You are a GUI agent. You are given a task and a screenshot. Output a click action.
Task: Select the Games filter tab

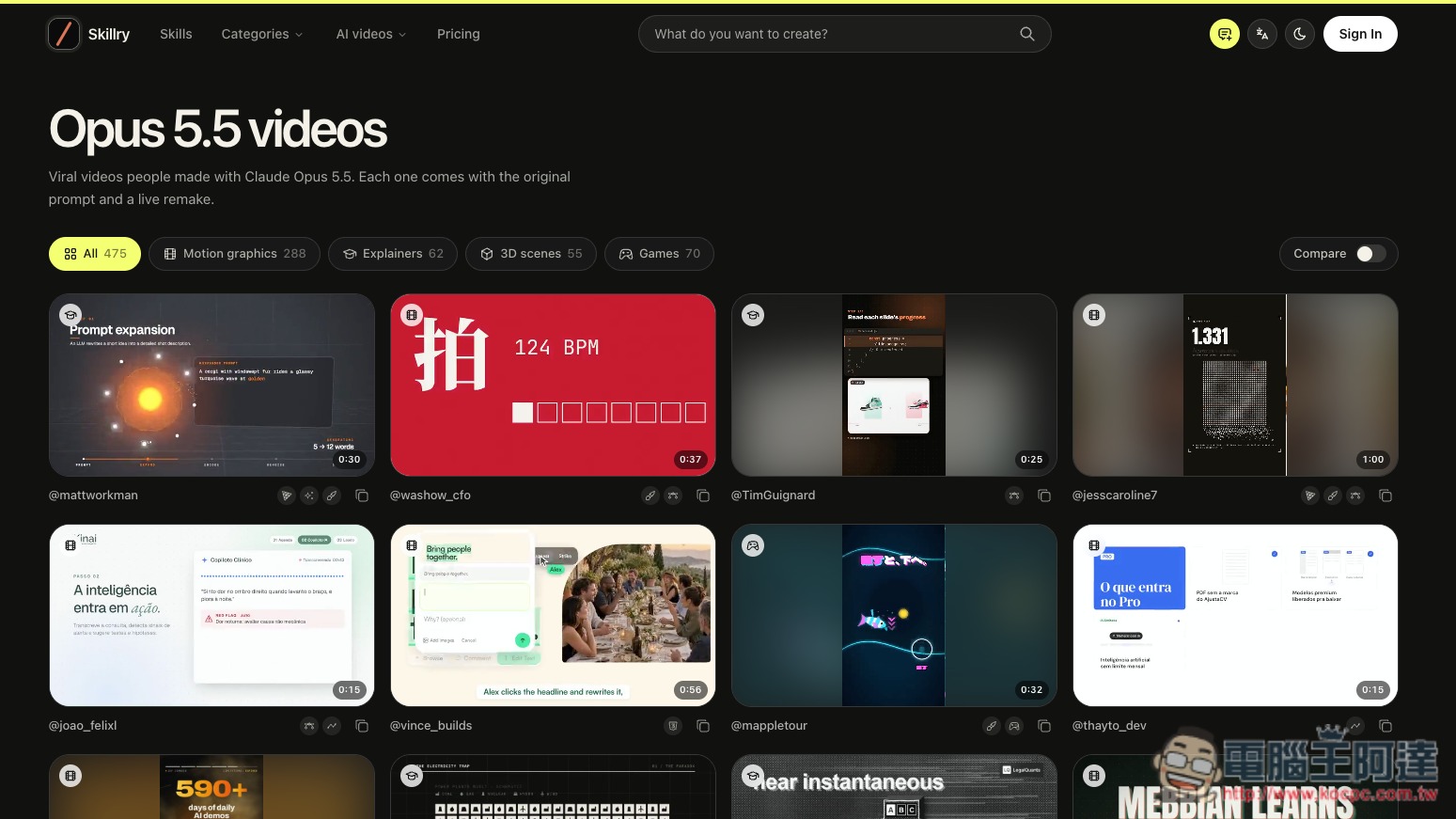(x=659, y=254)
